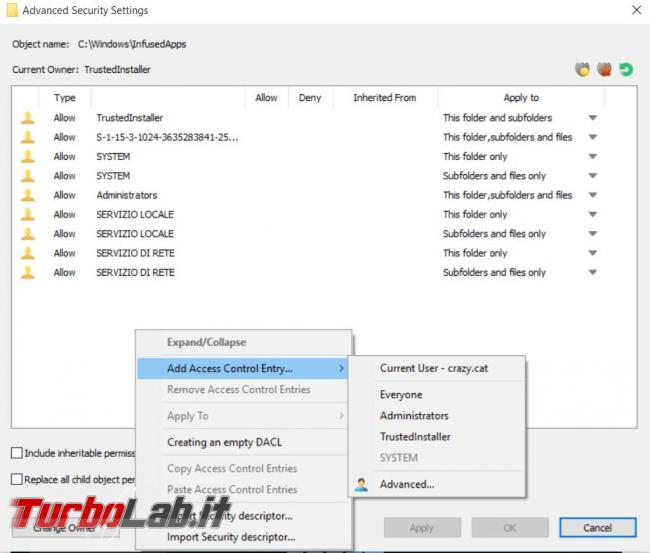Click the user icon beside S-1-15-3-1024 entry
Screen dimensions: 650x553
coord(28,137)
